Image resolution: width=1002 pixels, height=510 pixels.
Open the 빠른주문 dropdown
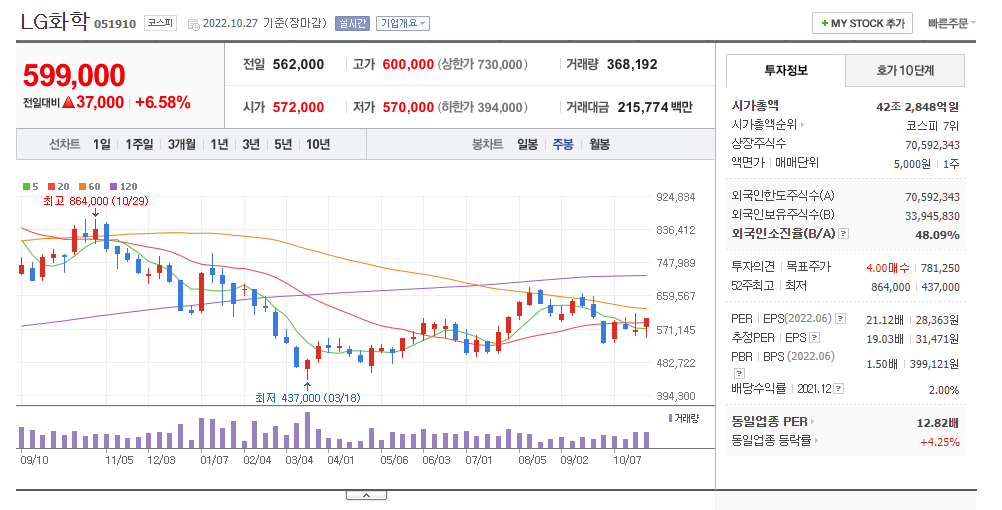(x=952, y=23)
